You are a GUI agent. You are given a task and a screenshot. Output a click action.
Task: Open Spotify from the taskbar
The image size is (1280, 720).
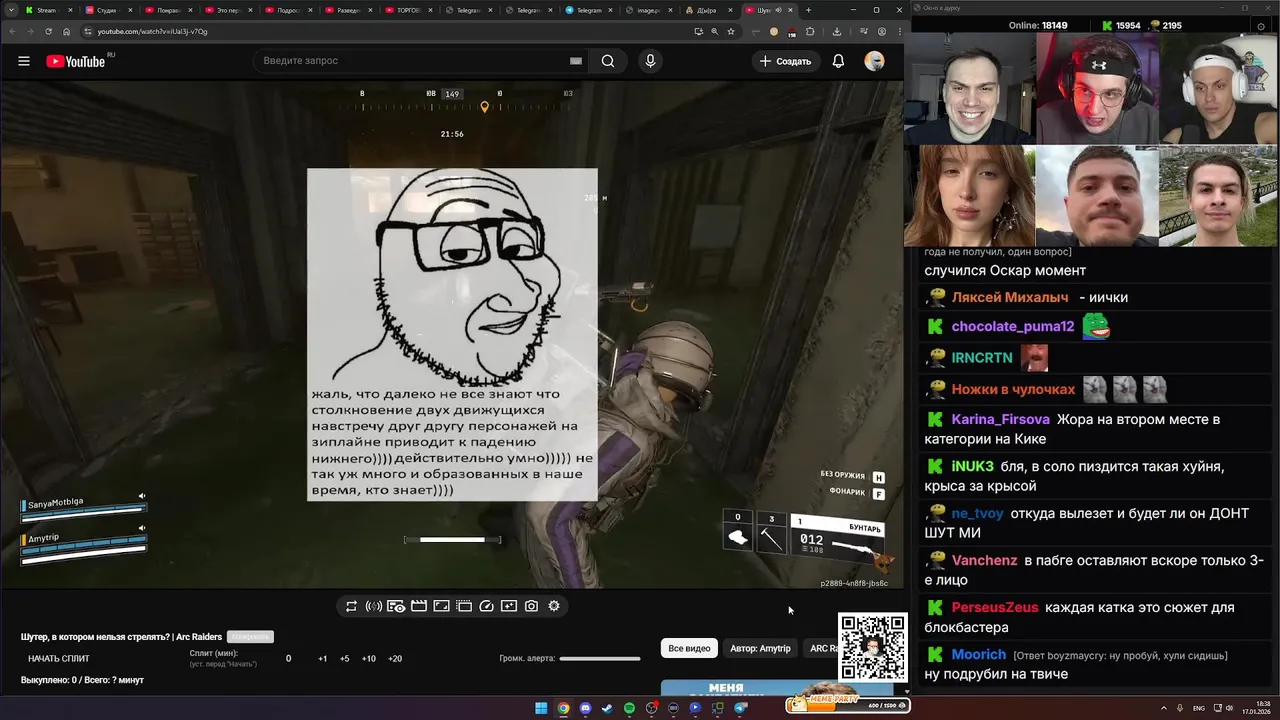click(629, 708)
